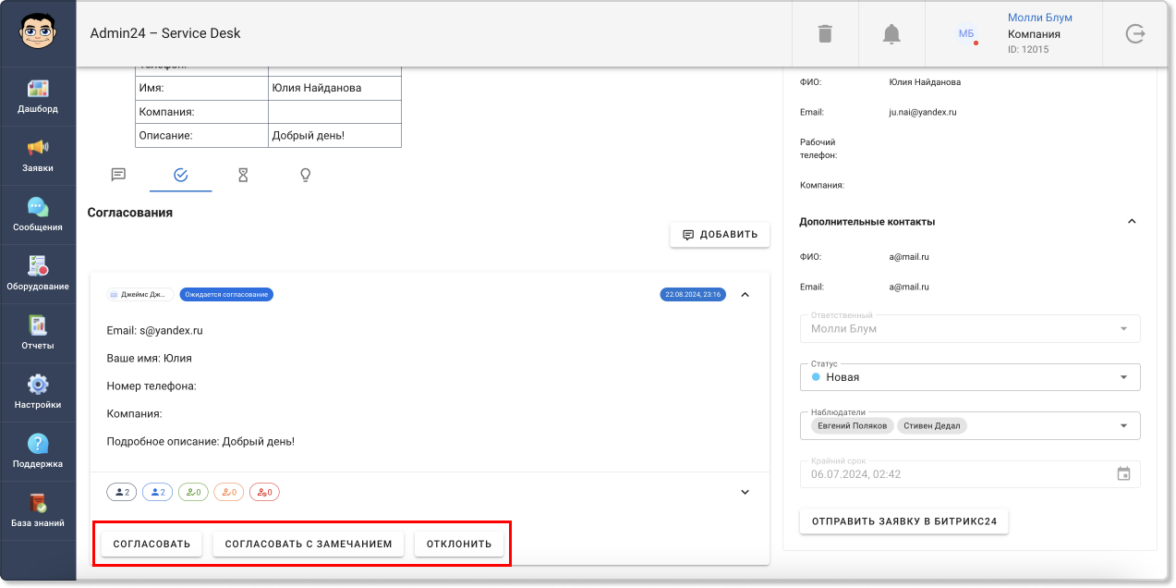Click the trash bin icon in header
1176x588 pixels.
pos(825,34)
